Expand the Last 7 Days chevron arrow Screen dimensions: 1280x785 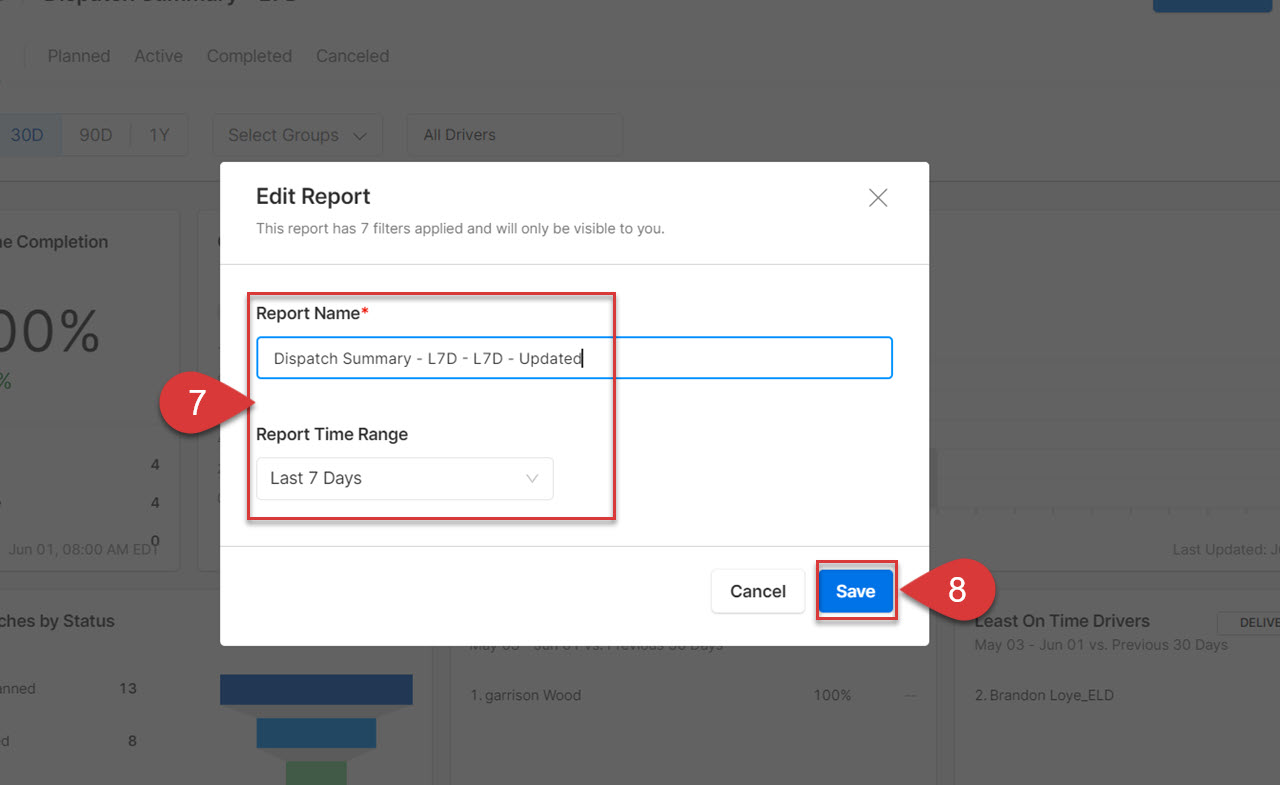click(x=532, y=478)
